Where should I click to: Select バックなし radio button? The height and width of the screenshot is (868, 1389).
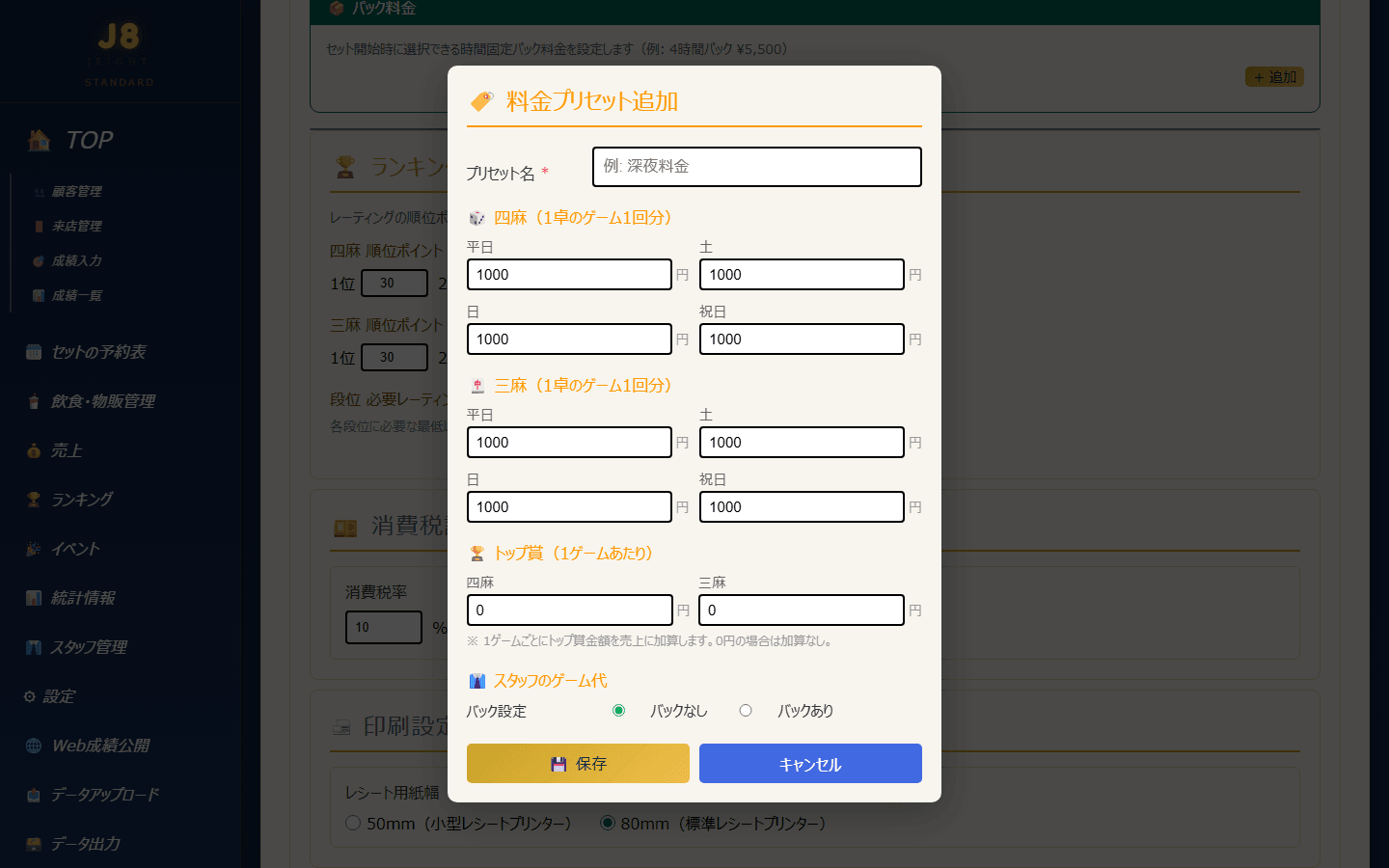coord(619,711)
